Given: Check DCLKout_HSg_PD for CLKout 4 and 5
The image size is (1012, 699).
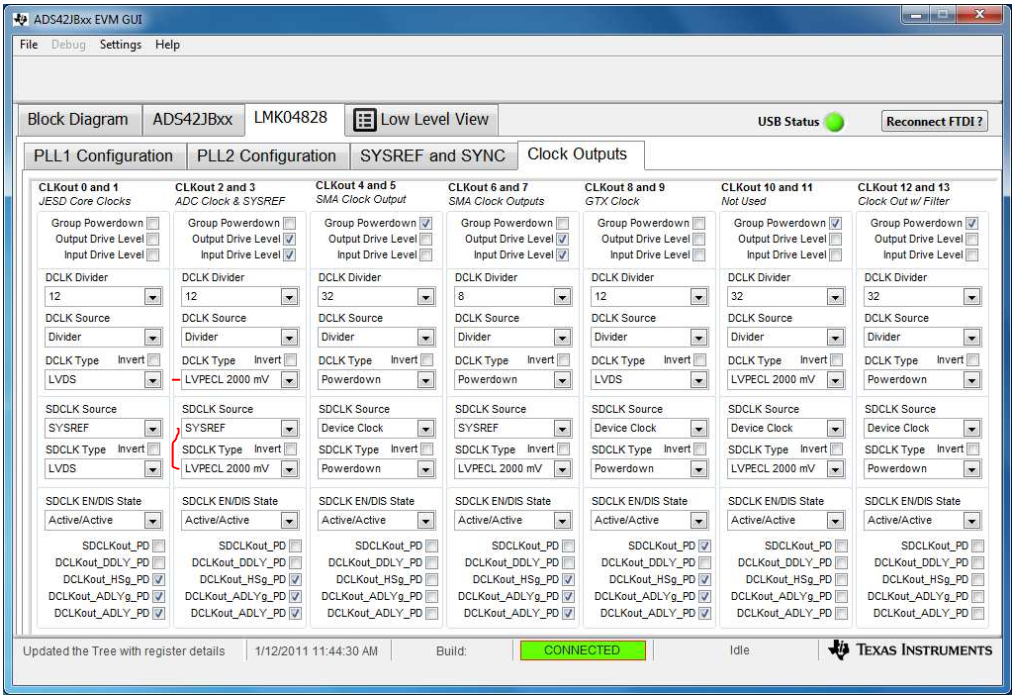Looking at the screenshot, I should point(432,580).
